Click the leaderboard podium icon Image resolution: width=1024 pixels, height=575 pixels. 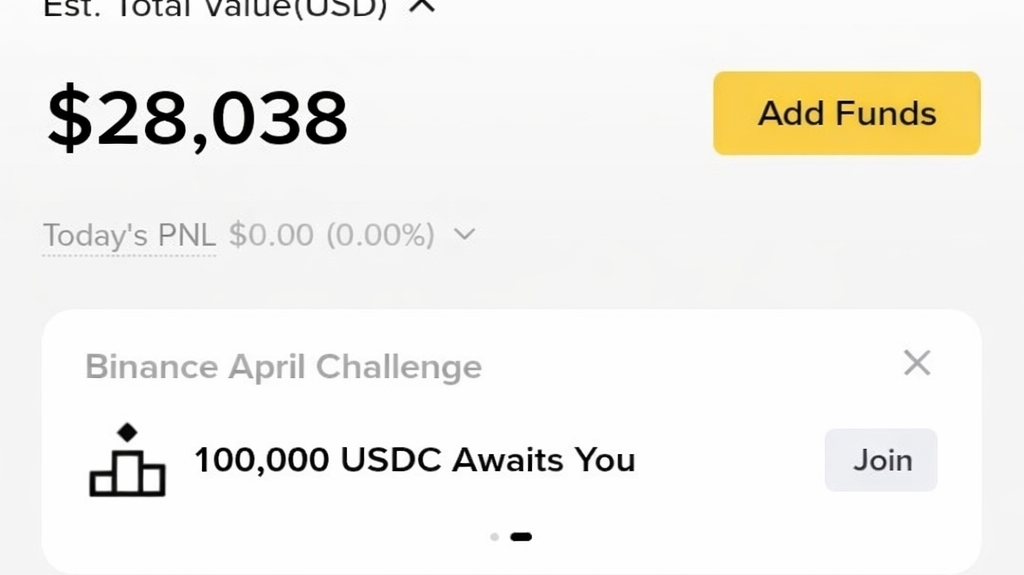127,472
